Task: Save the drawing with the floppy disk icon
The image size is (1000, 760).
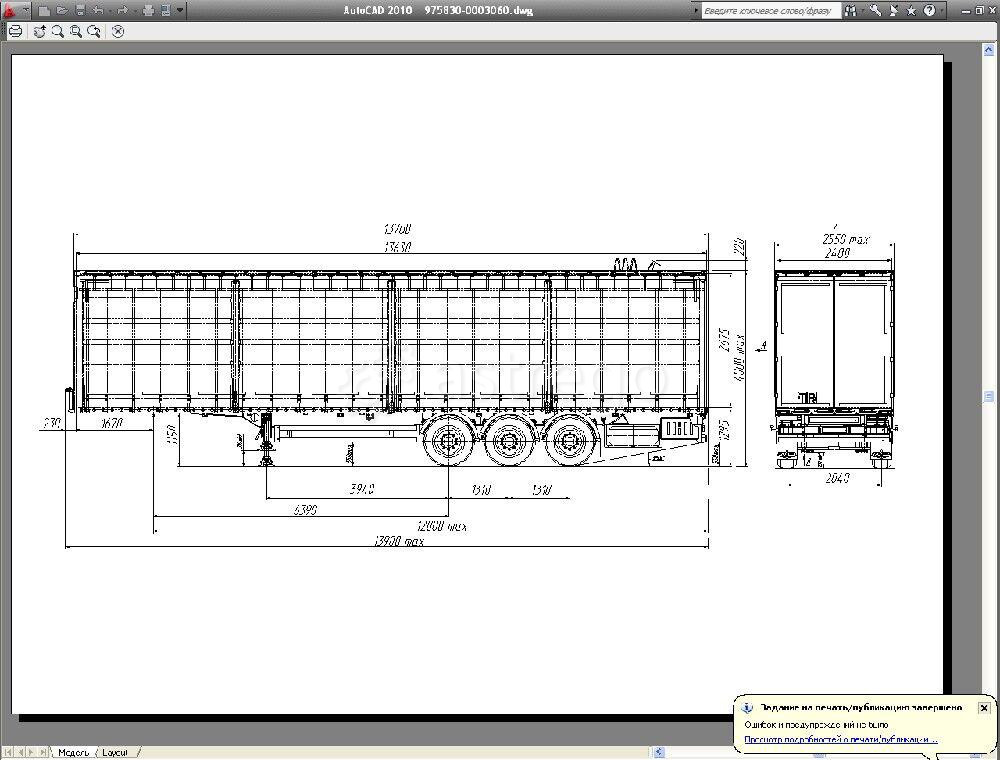Action: click(80, 10)
